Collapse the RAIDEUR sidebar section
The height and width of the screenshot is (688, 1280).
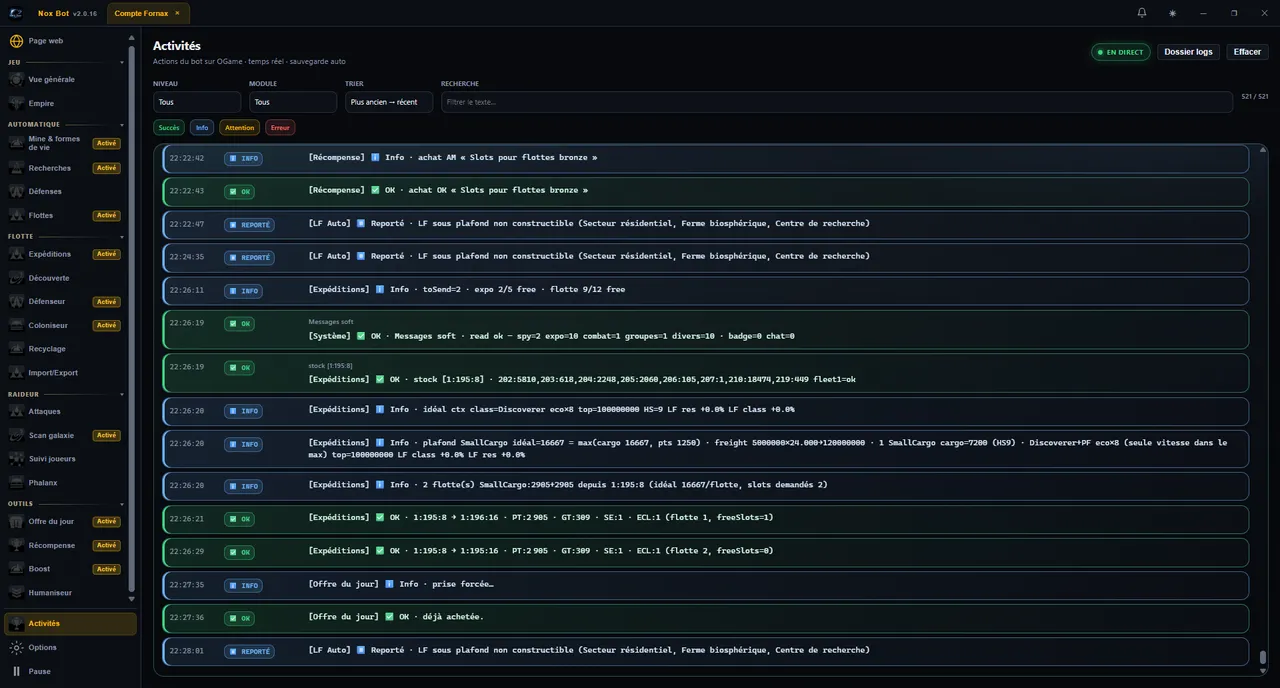coord(122,394)
